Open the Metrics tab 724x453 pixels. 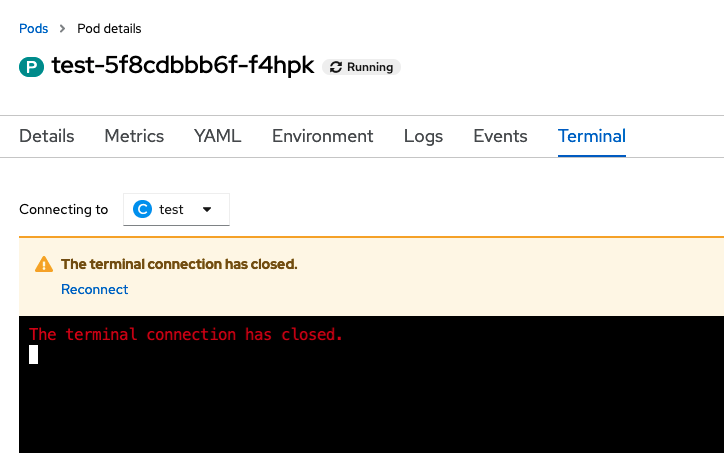click(x=134, y=136)
